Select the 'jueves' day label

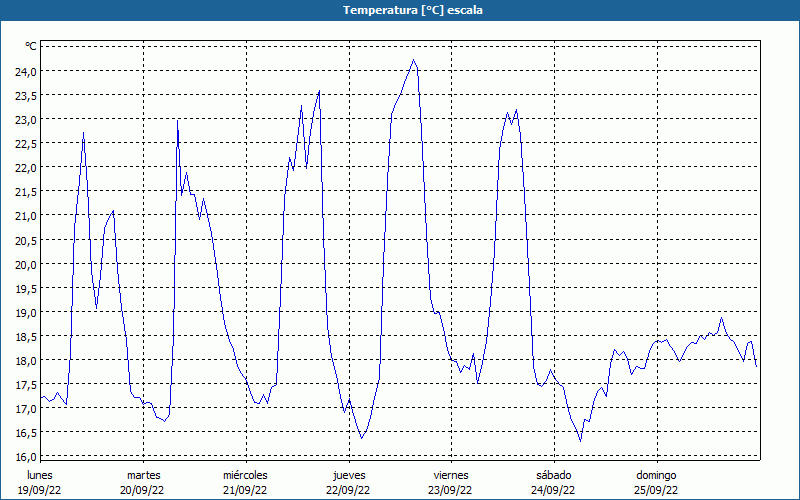[x=349, y=475]
